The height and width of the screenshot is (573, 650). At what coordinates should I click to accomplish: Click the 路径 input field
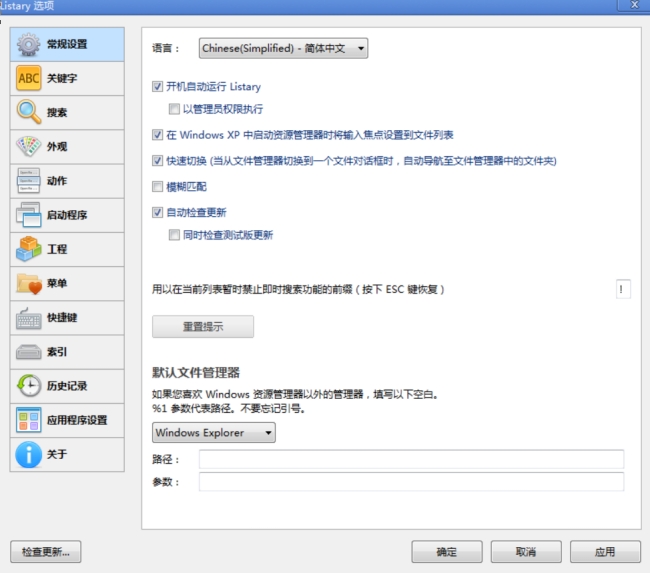[411, 459]
